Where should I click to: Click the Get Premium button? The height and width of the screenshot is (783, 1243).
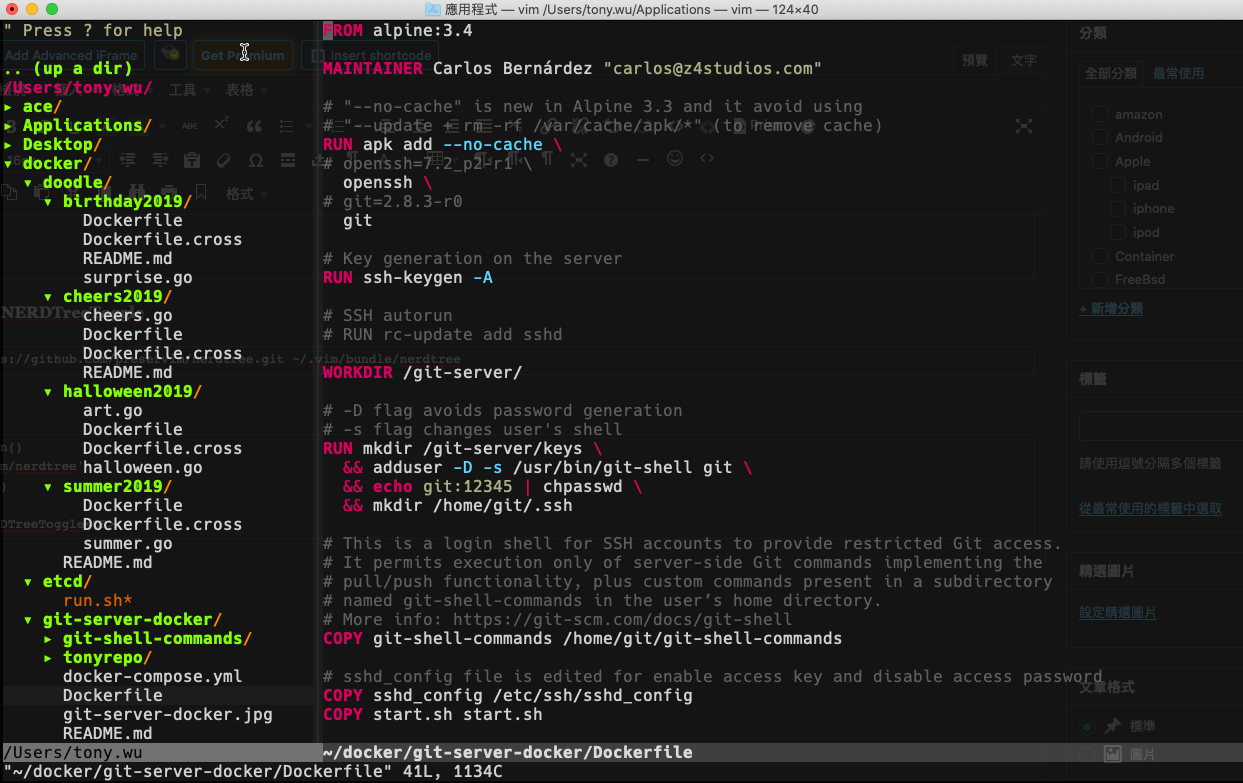242,55
